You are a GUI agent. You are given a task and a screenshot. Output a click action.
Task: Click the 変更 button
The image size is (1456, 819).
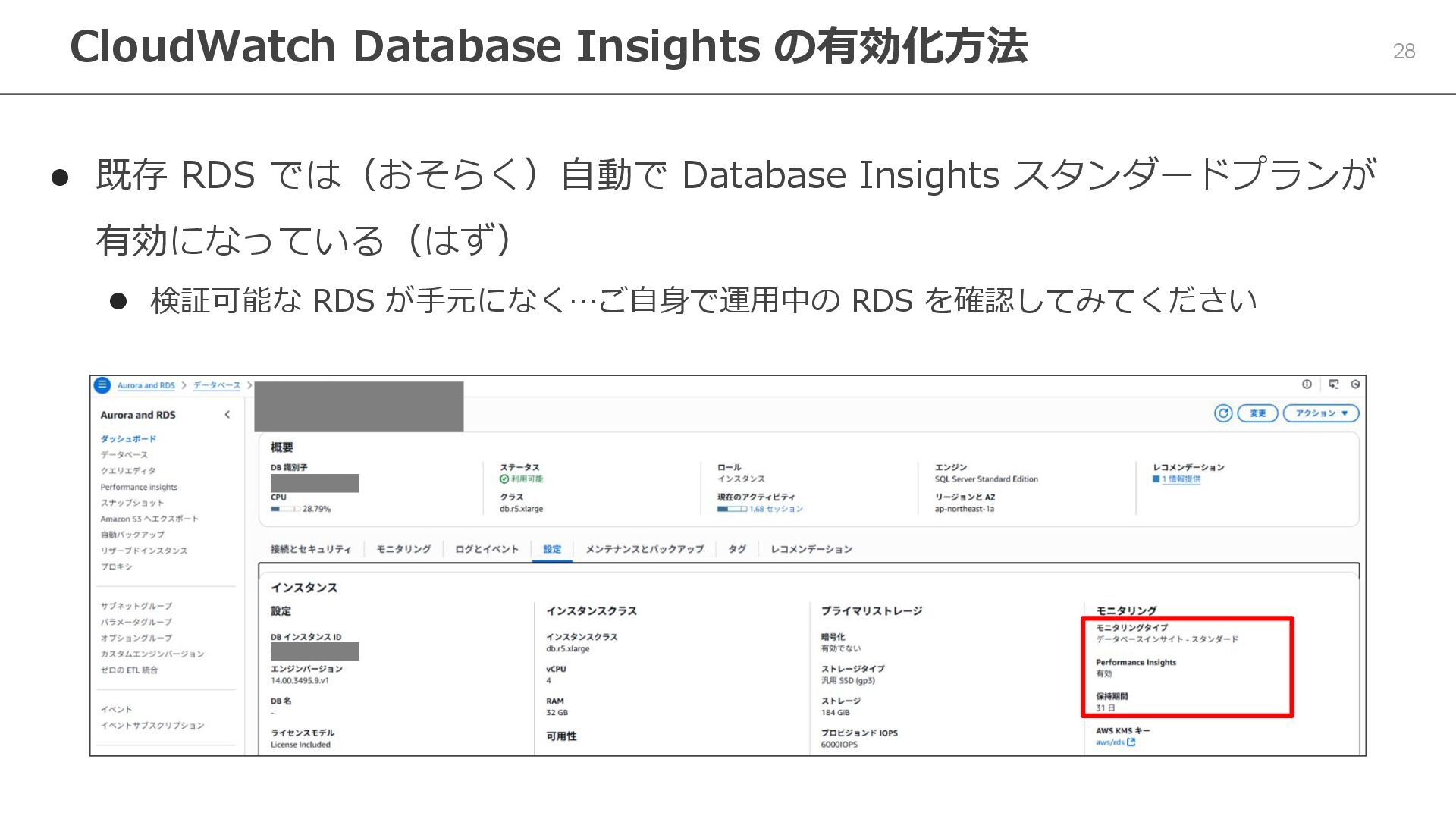click(1257, 413)
